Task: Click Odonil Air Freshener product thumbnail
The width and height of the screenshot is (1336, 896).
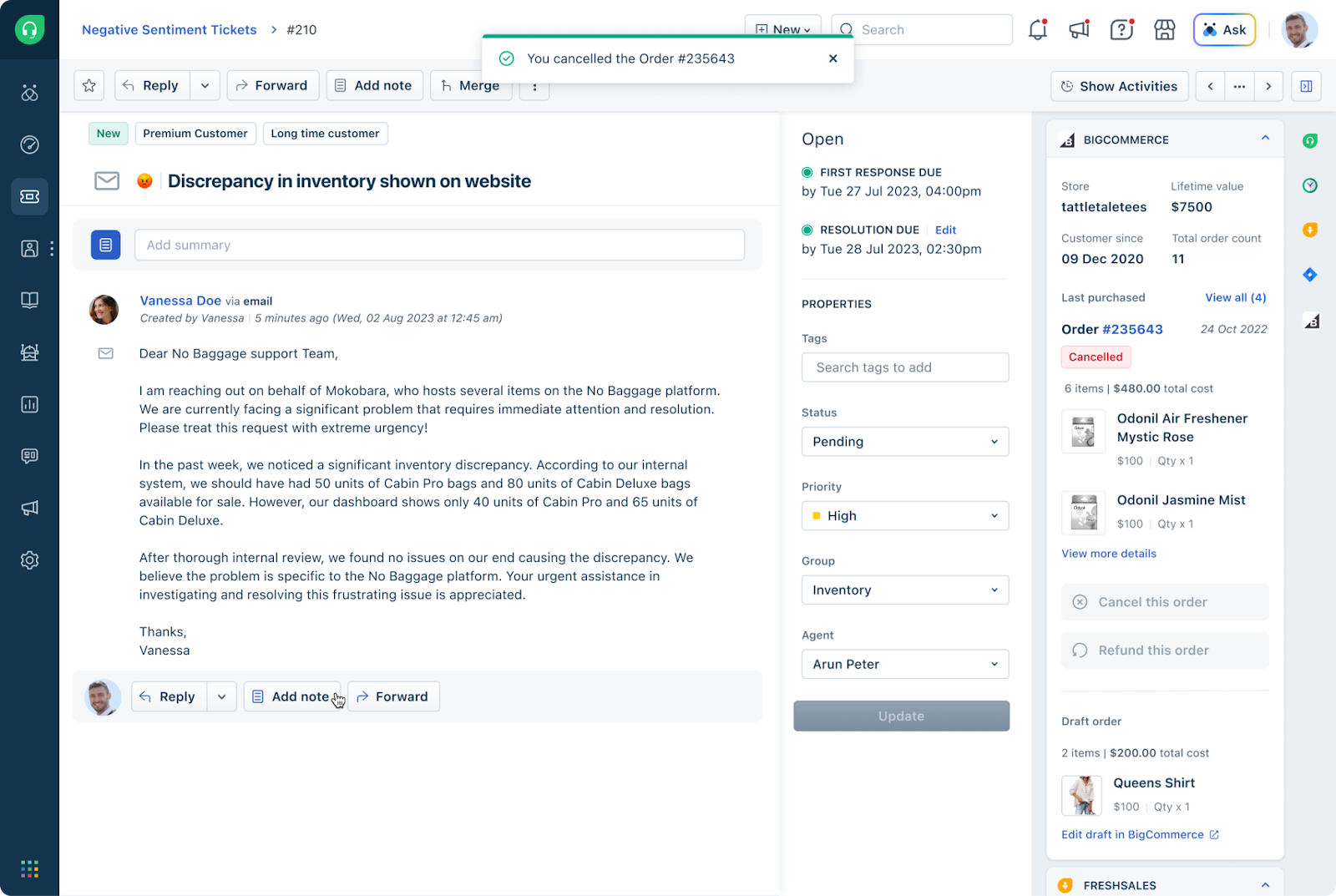Action: point(1083,431)
